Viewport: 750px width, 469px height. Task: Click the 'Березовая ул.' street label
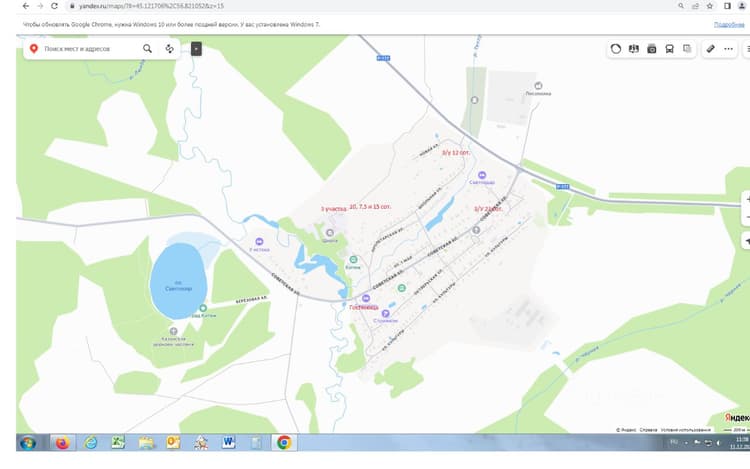coord(251,300)
